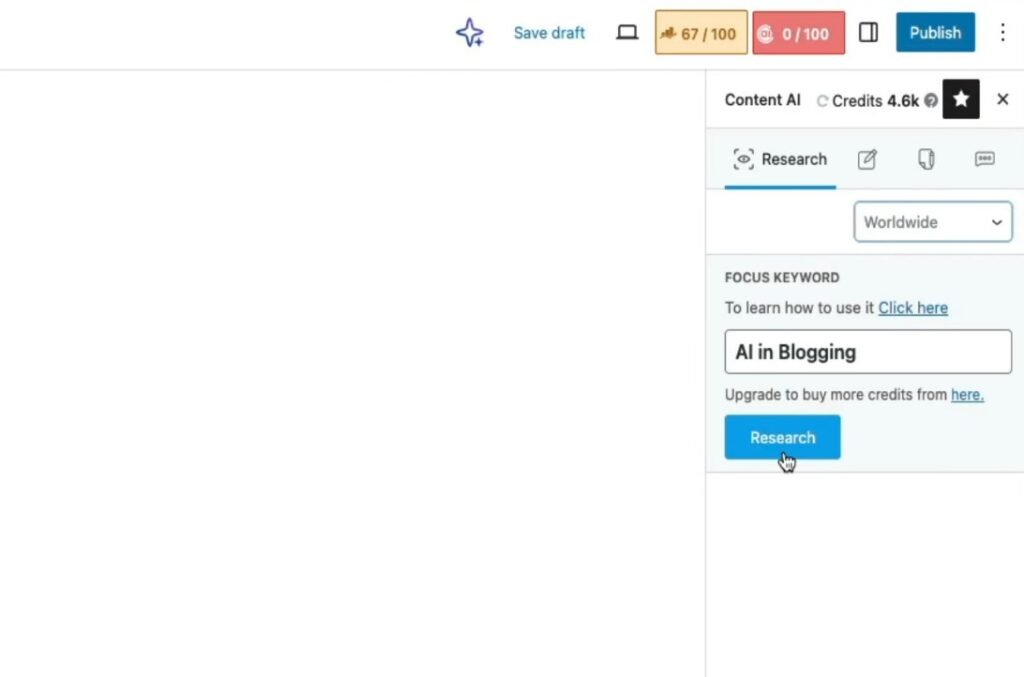Screen dimensions: 1024x677
Task: Click the Publish button
Action: [x=935, y=33]
